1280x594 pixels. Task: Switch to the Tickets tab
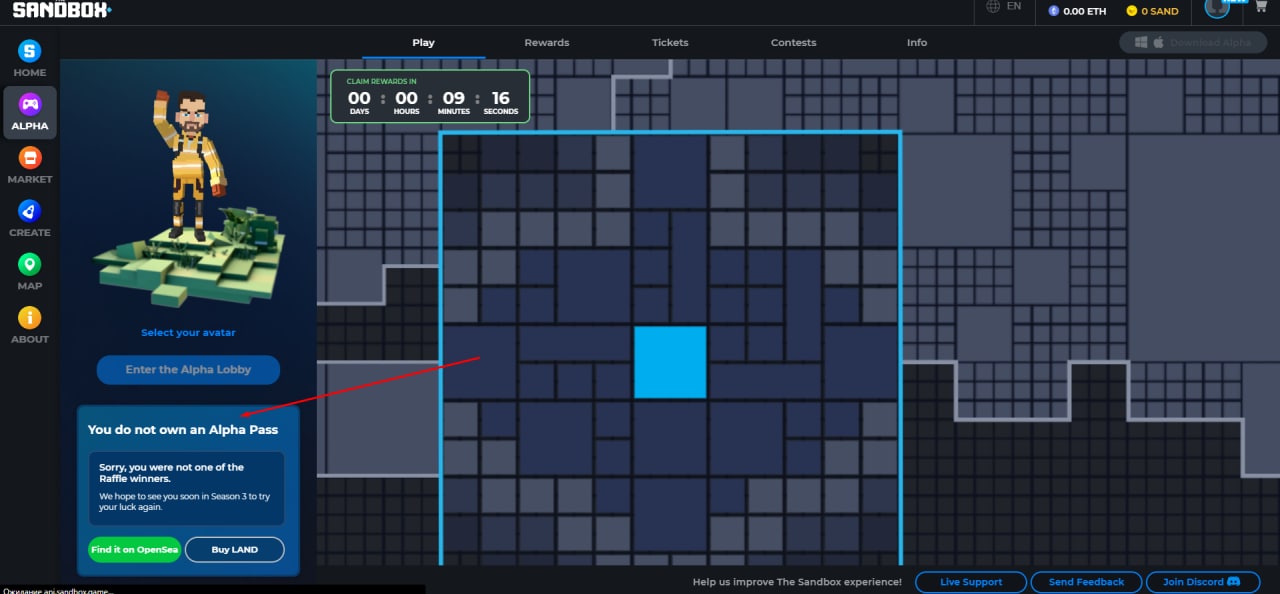pyautogui.click(x=670, y=43)
